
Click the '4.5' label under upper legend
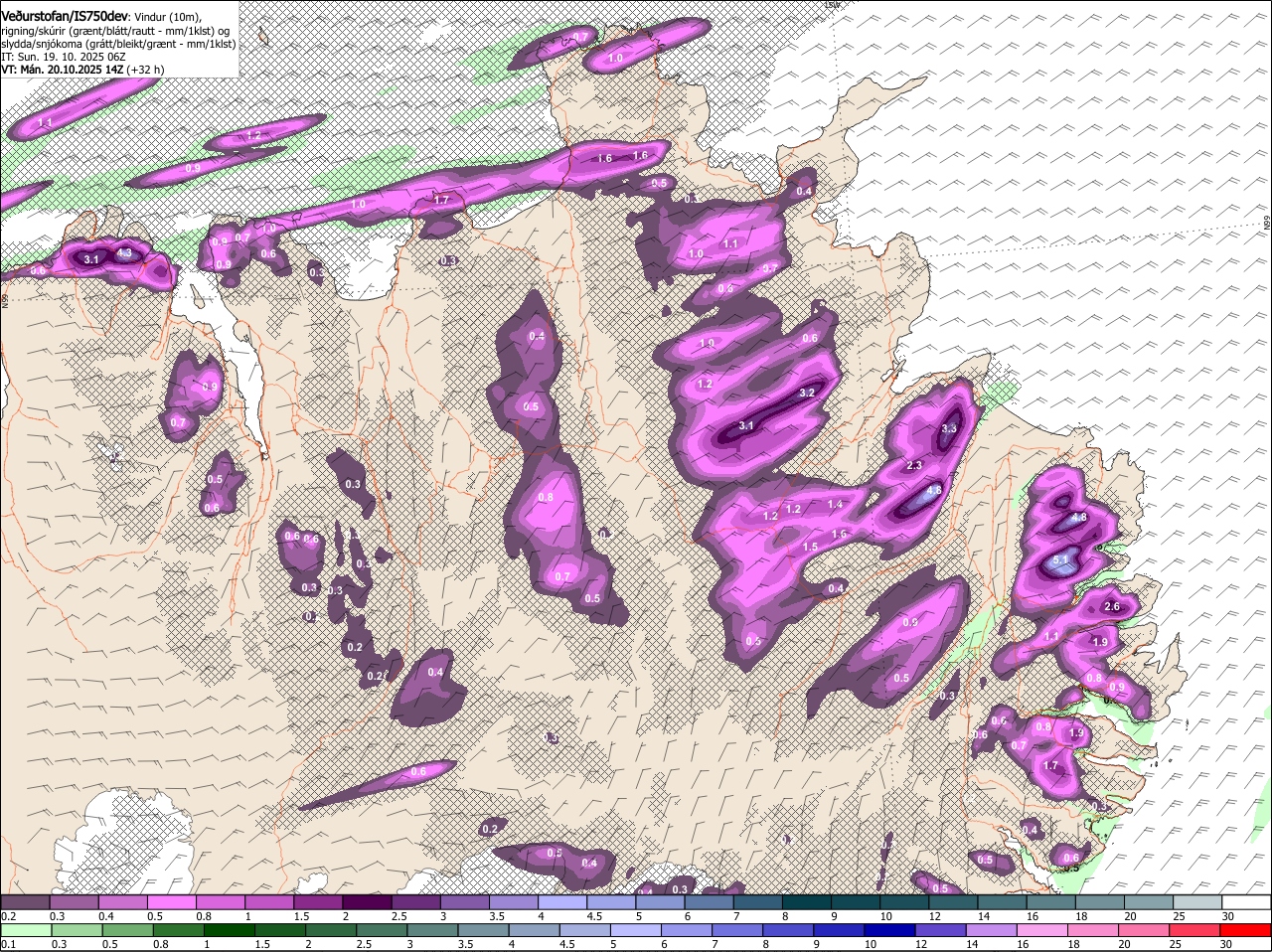(x=594, y=916)
